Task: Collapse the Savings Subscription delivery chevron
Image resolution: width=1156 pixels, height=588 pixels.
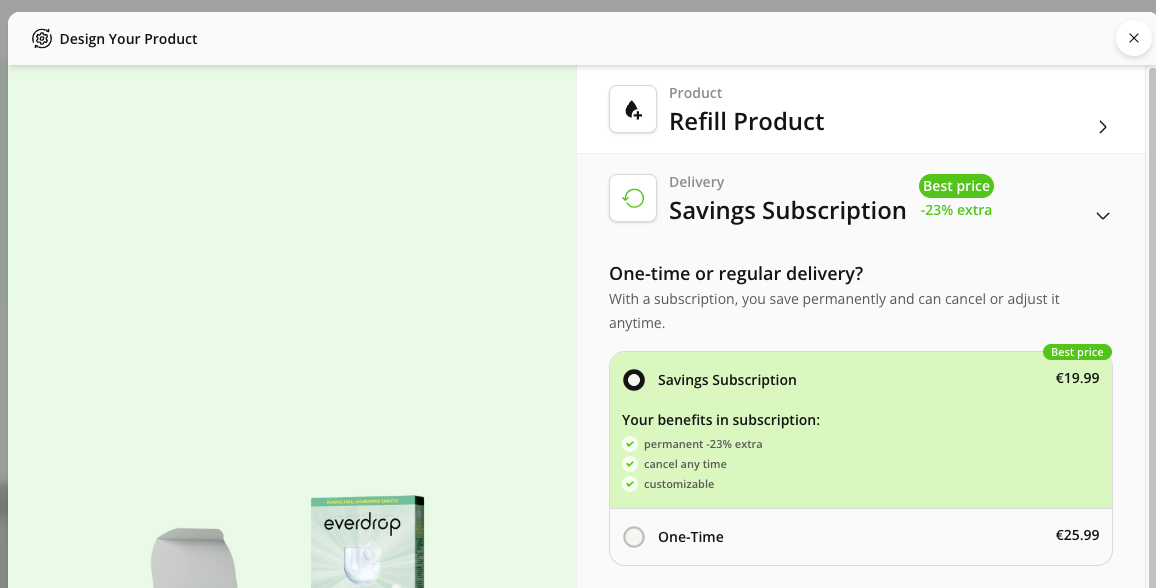Action: 1103,216
